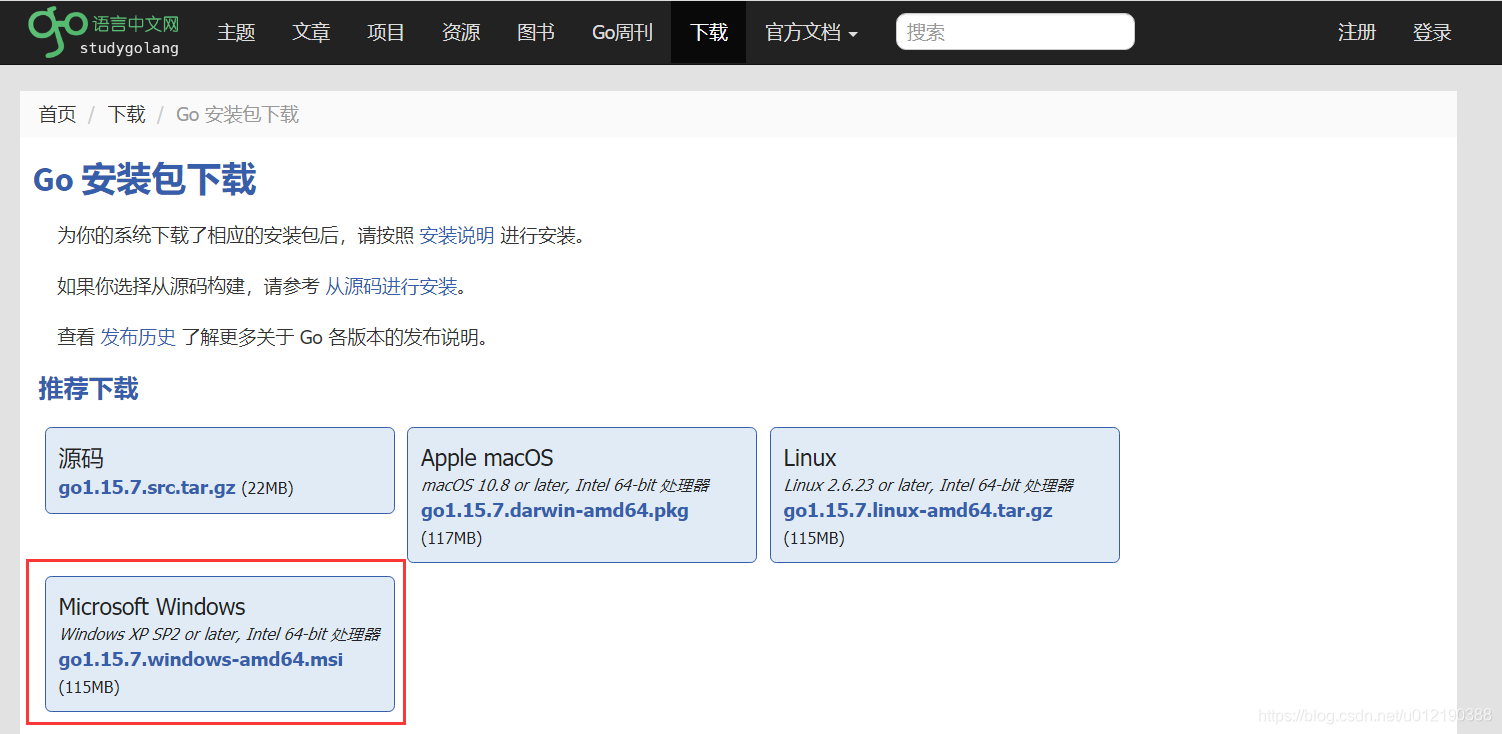Click the 下载 breadcrumb link
The width and height of the screenshot is (1502, 734).
pyautogui.click(x=126, y=114)
